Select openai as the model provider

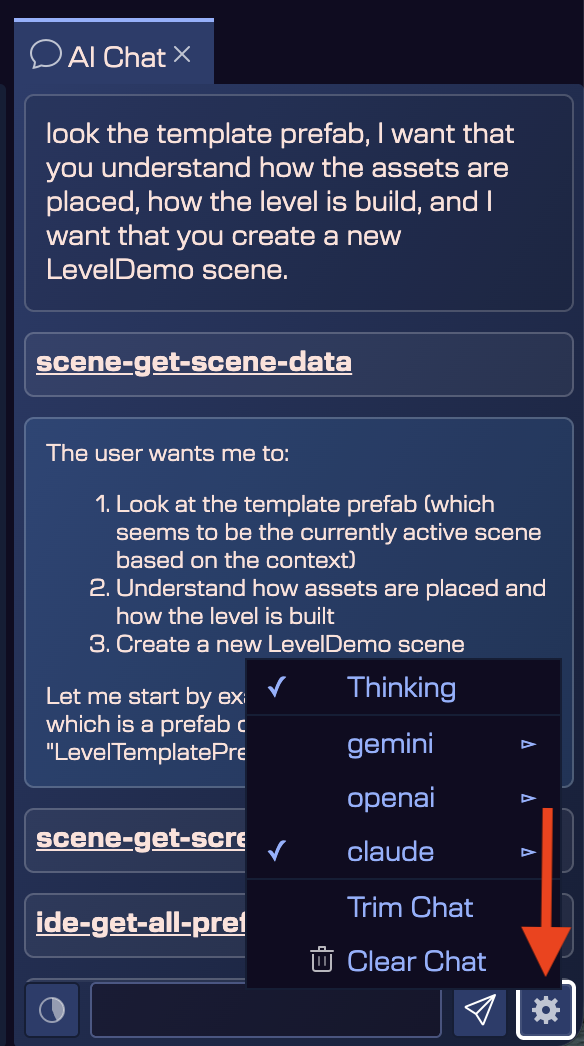pos(390,797)
